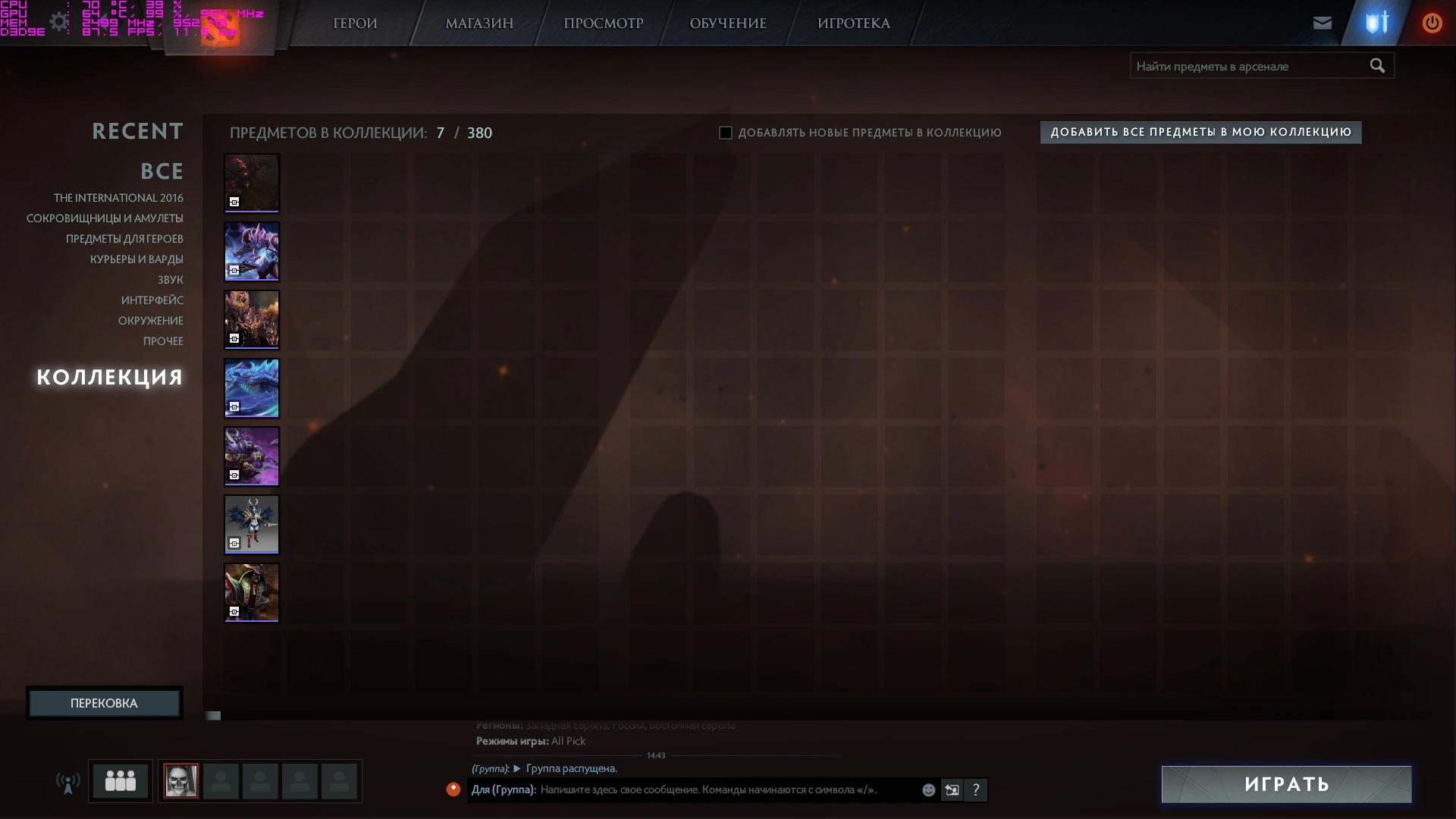Open the МАГАЗИН tab
Image resolution: width=1456 pixels, height=819 pixels.
click(x=479, y=24)
